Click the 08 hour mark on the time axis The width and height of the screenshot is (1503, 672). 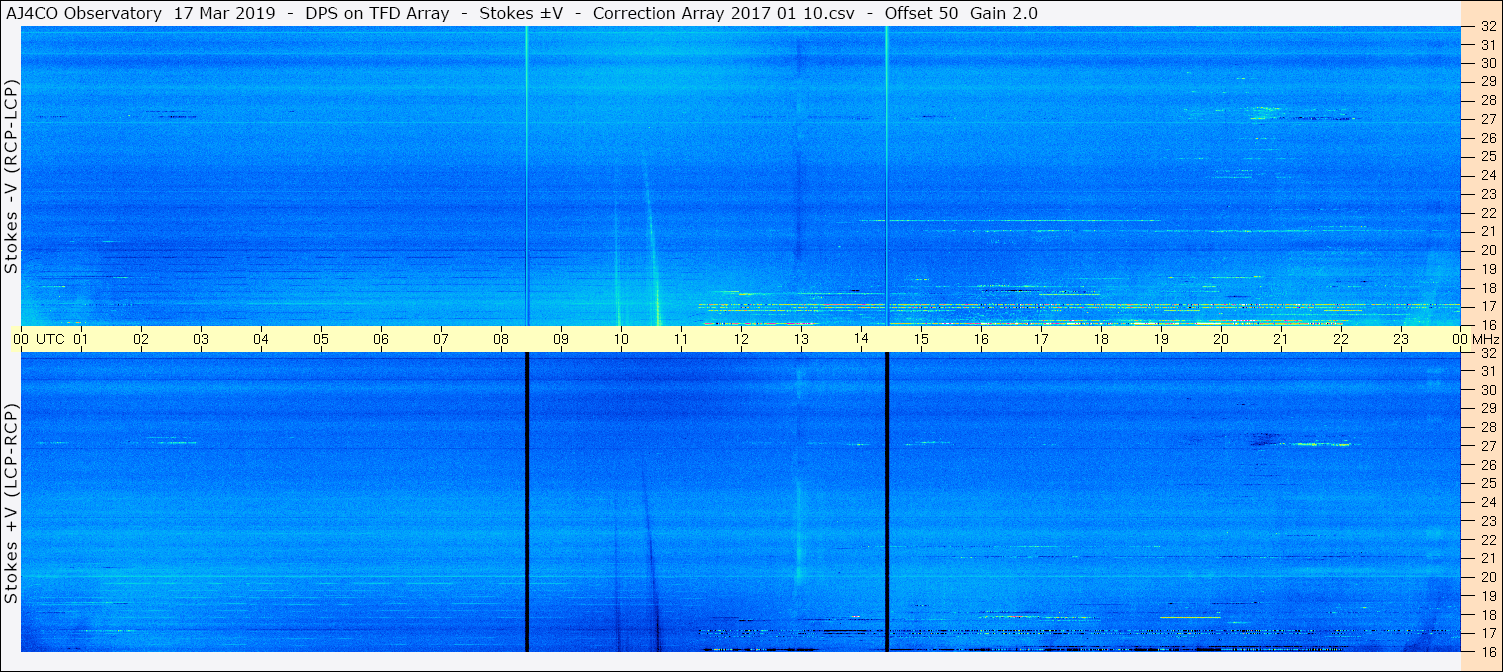click(501, 339)
